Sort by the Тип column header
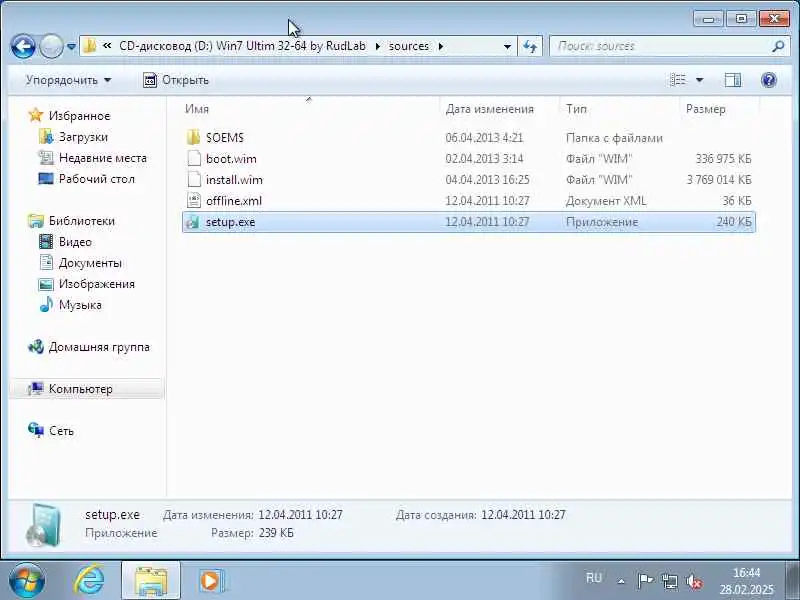Viewport: 800px width, 600px height. click(x=576, y=109)
